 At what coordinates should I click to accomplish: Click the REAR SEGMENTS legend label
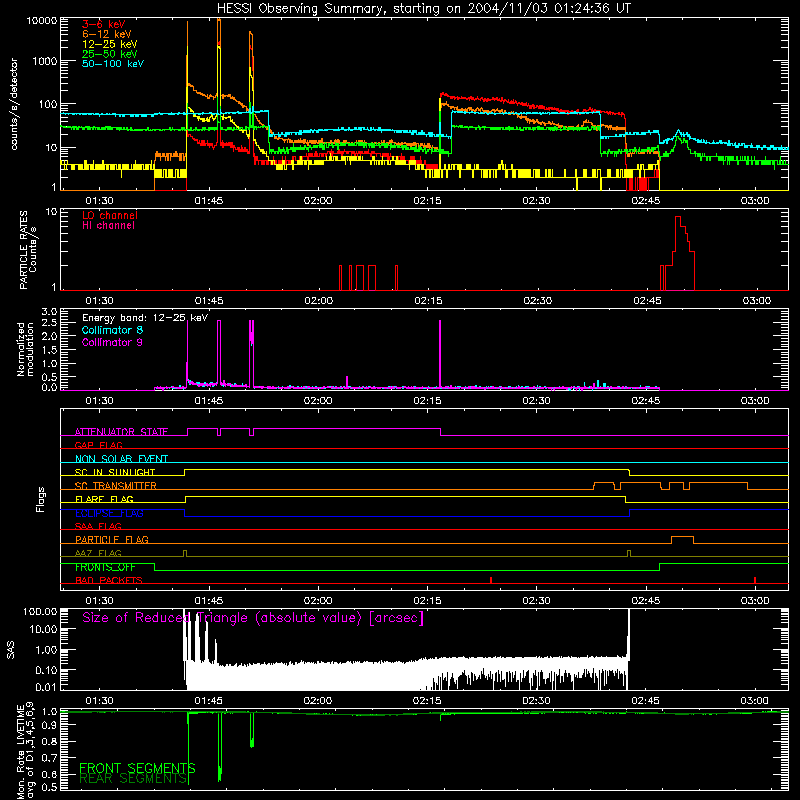pyautogui.click(x=134, y=778)
